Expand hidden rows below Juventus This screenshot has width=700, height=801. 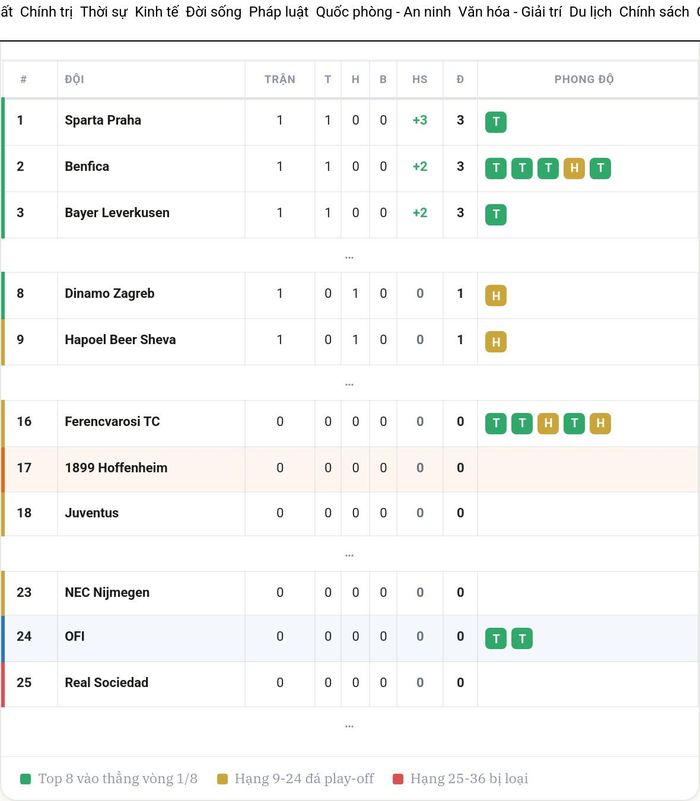(349, 555)
